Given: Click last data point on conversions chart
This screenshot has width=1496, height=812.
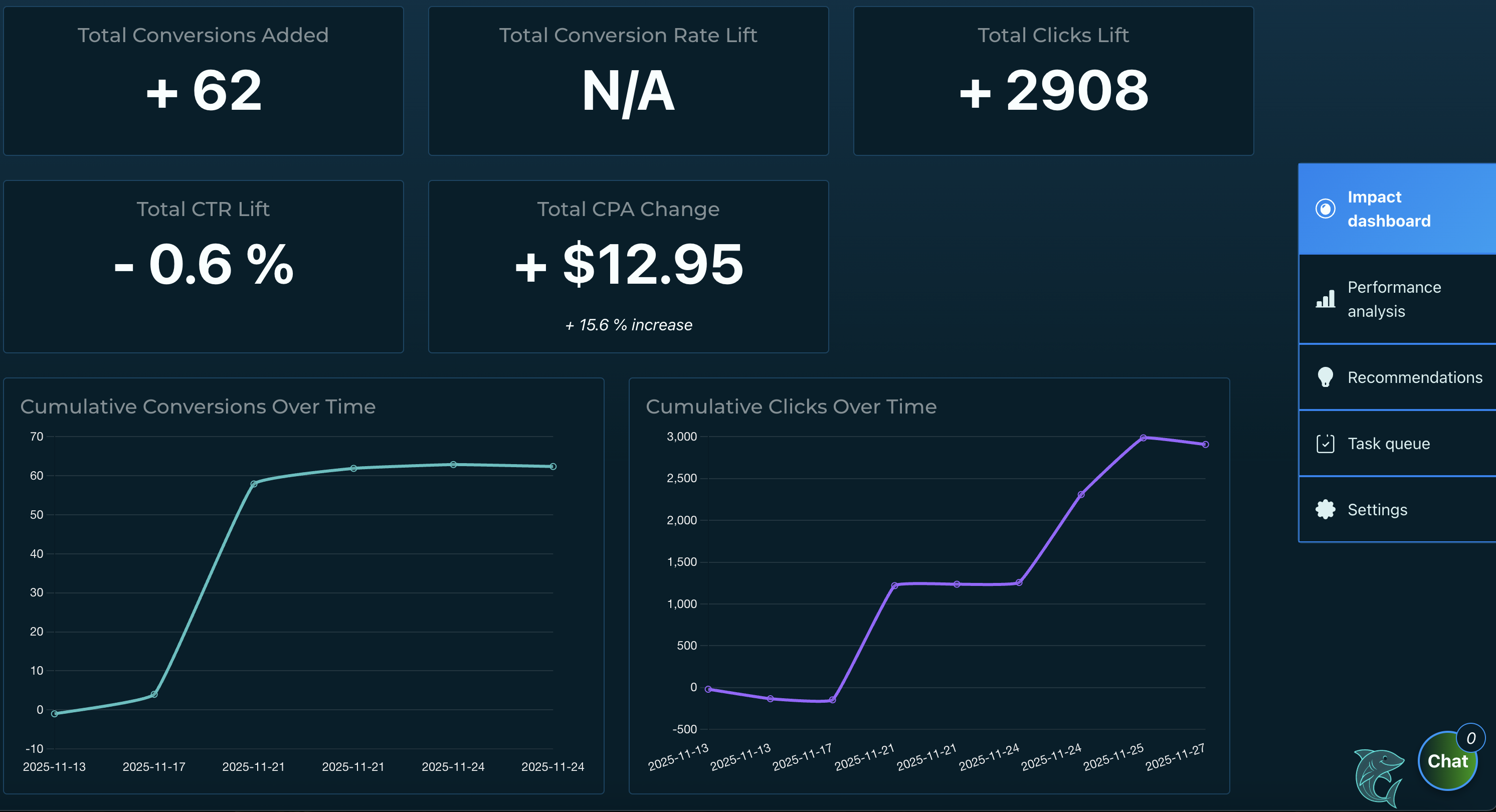Looking at the screenshot, I should click(553, 467).
